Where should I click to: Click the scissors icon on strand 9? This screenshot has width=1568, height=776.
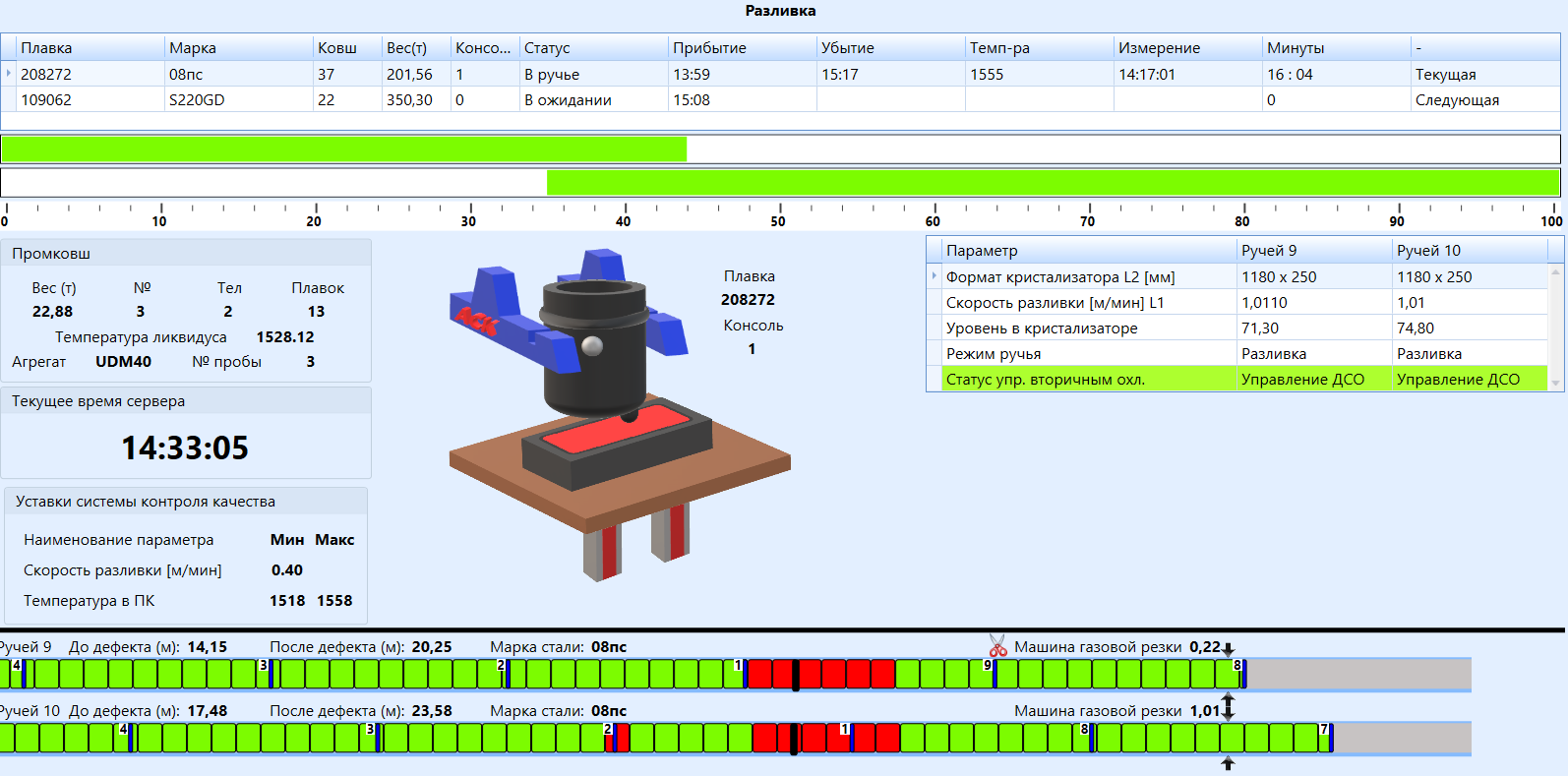997,646
